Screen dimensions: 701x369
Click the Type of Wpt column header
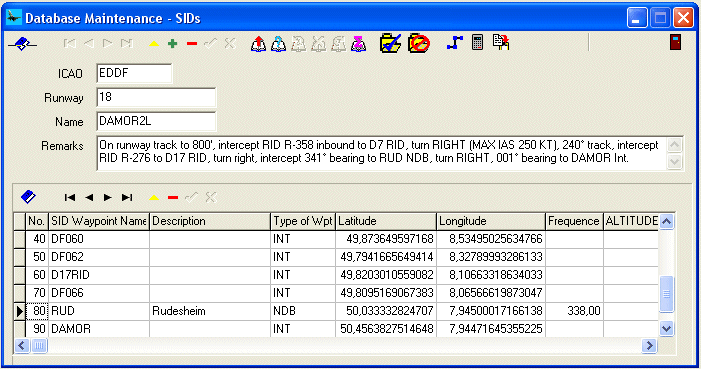click(x=303, y=221)
